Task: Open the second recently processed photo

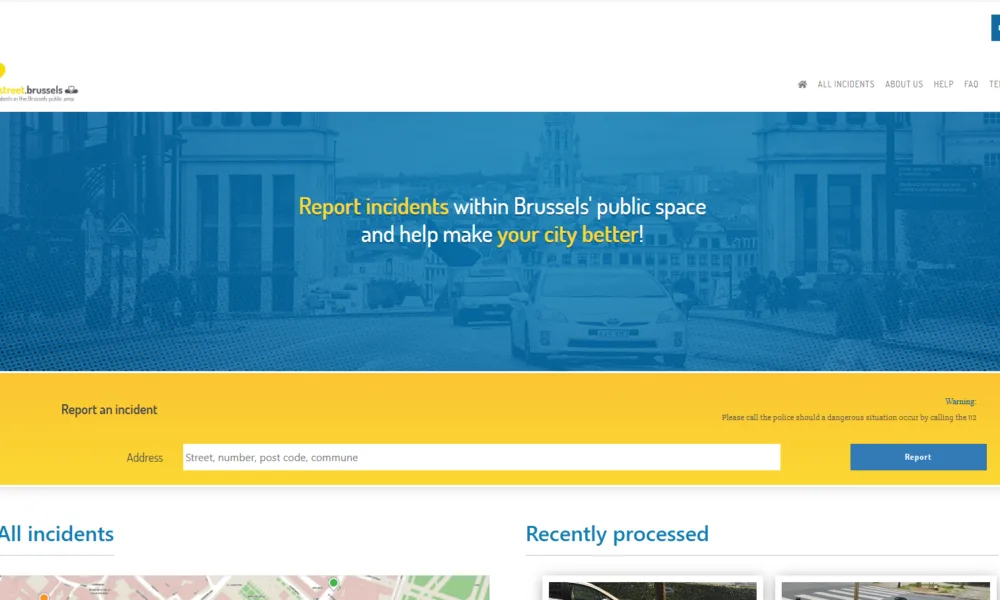Action: [x=890, y=590]
